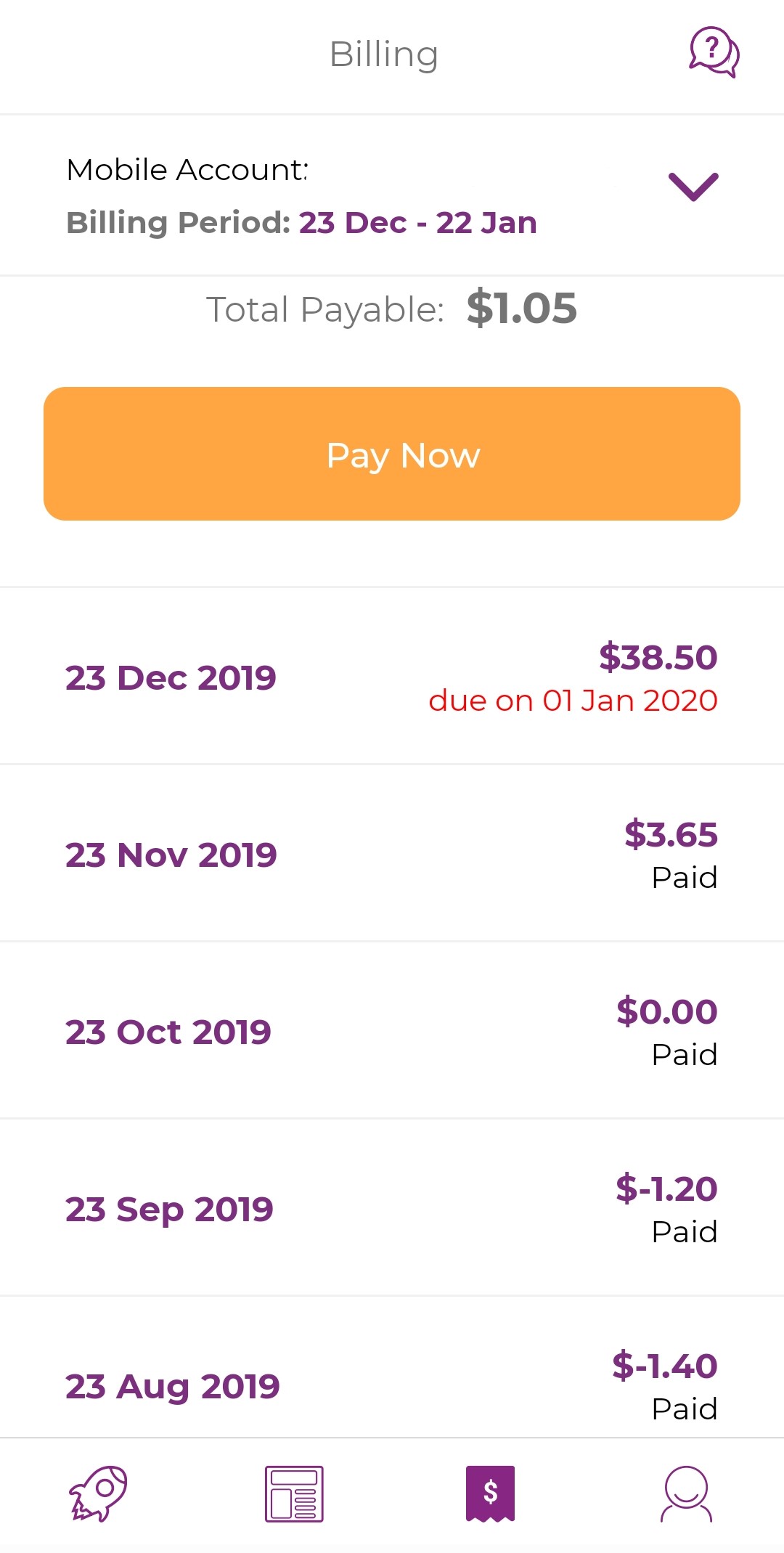784x1553 pixels.
Task: Open the profile person icon
Action: click(x=686, y=1493)
